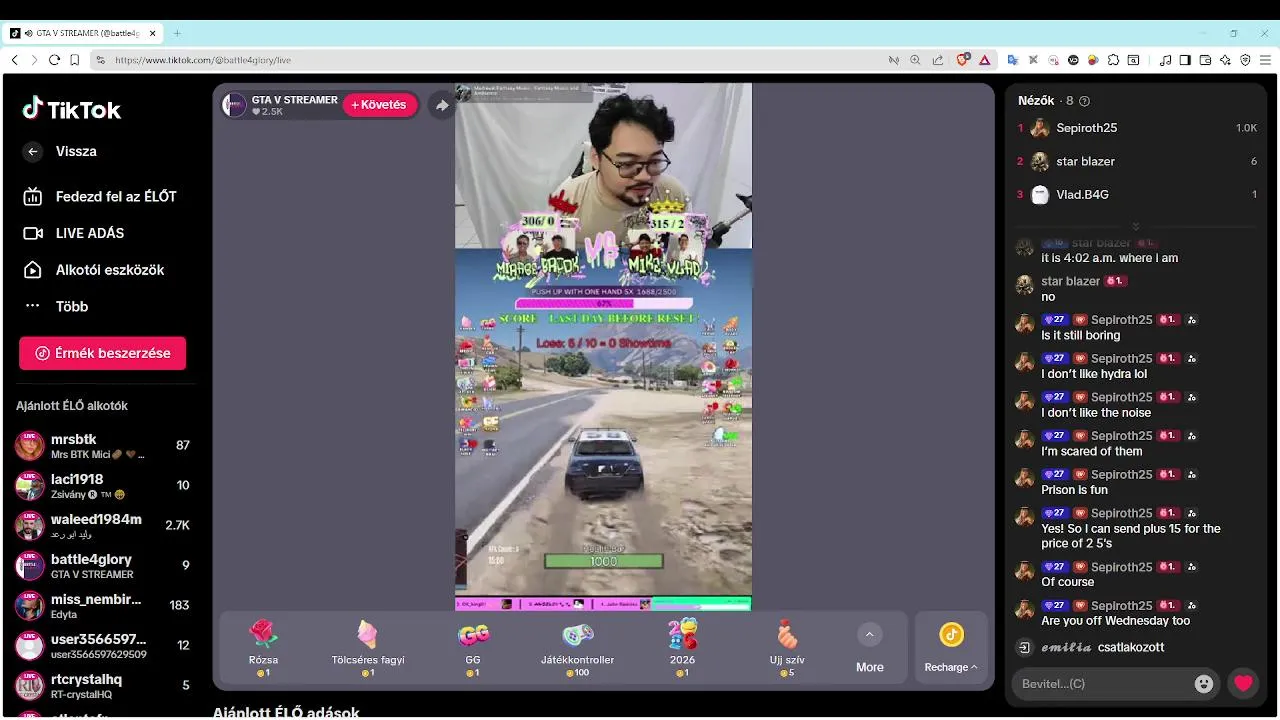1280x720 pixels.
Task: Send a Rózsa gift
Action: 263,648
